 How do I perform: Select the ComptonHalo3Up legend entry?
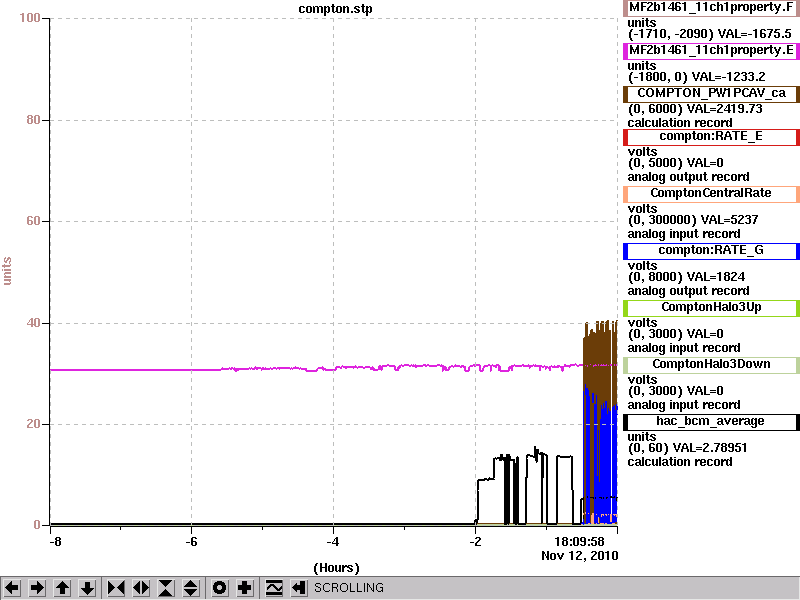711,308
